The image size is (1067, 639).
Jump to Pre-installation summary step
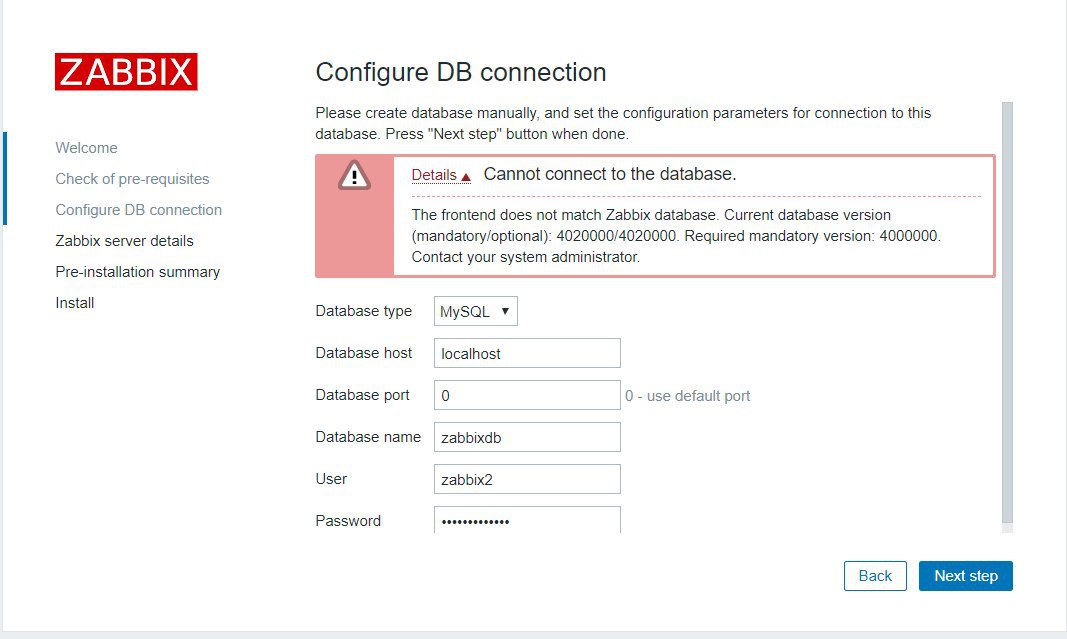[137, 272]
